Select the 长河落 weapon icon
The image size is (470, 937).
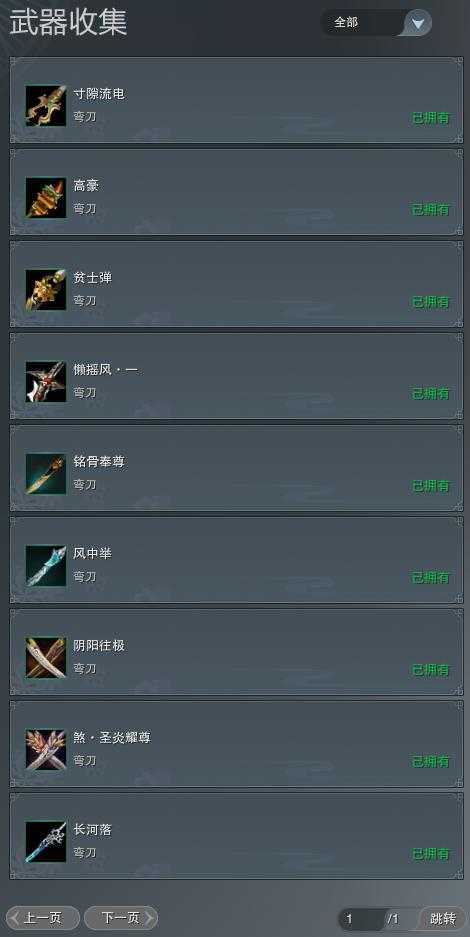46,842
